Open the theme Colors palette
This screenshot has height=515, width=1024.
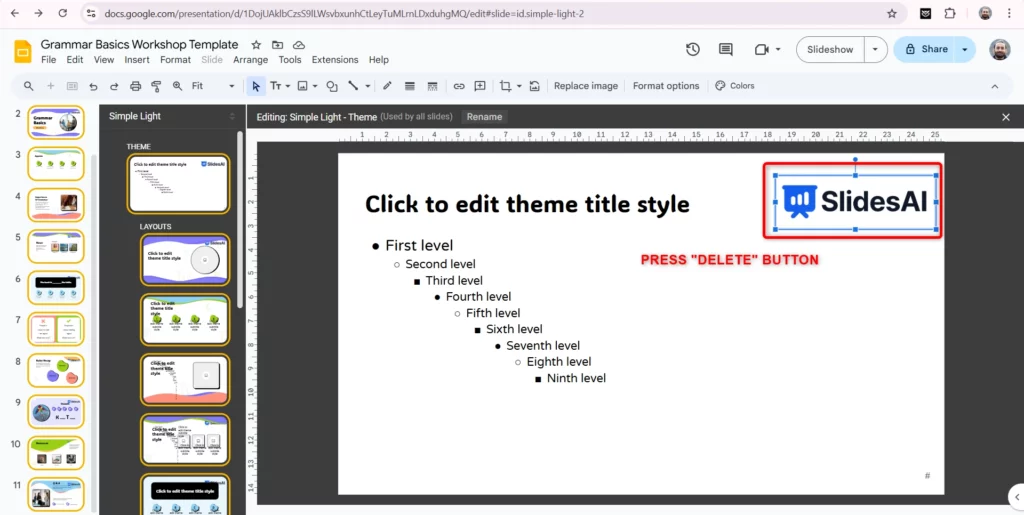(x=735, y=86)
